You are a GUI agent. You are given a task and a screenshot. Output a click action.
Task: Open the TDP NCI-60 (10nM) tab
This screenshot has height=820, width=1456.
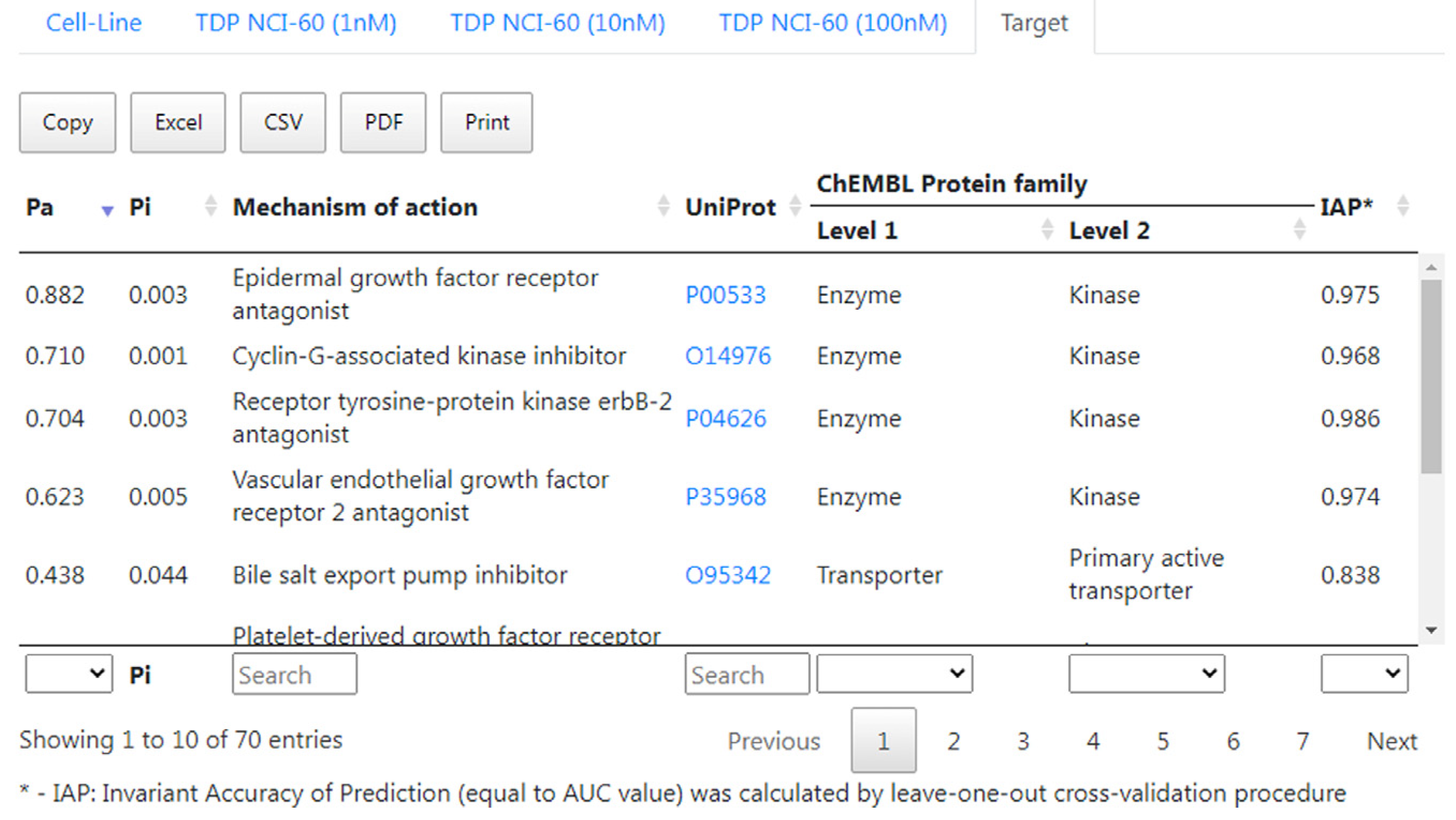point(557,23)
